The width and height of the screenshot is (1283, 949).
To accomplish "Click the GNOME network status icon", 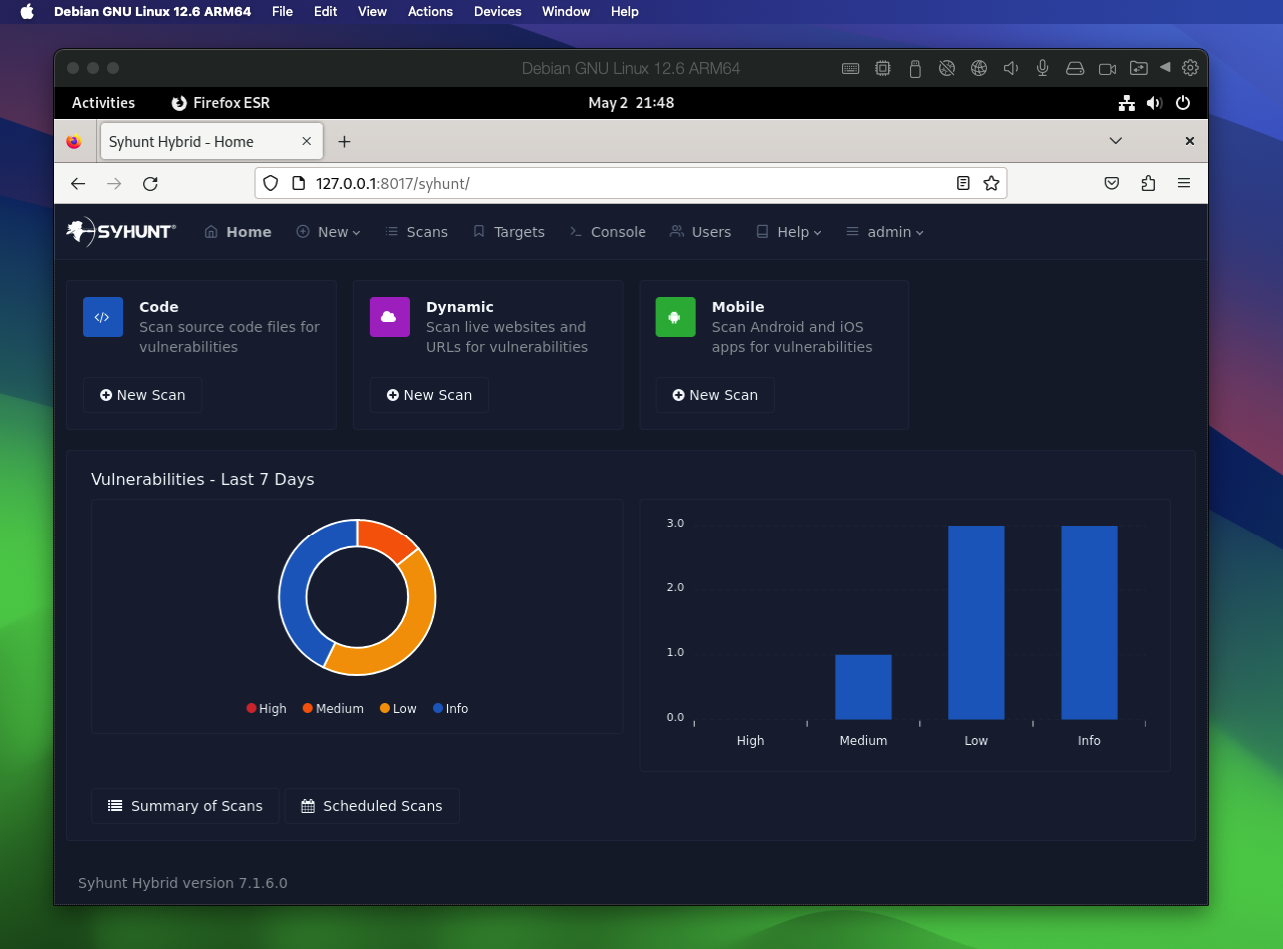I will (x=1127, y=103).
